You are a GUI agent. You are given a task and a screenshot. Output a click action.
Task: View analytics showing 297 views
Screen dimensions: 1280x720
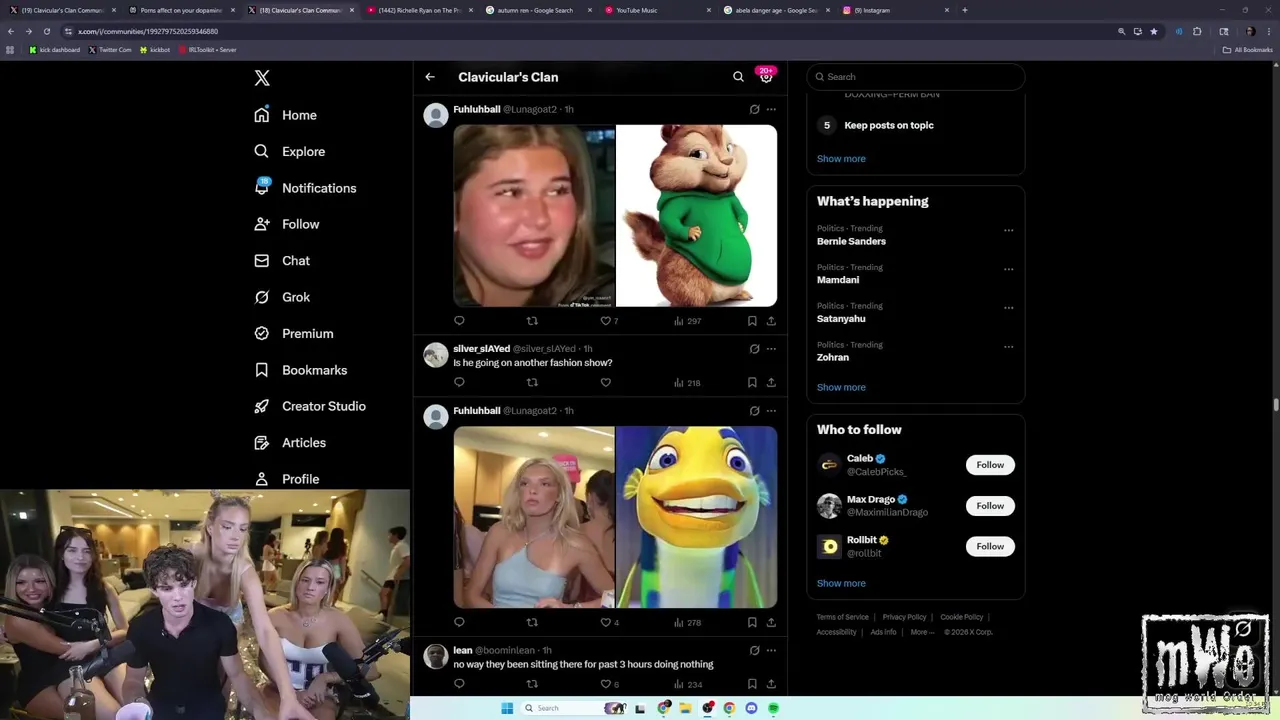click(x=687, y=321)
